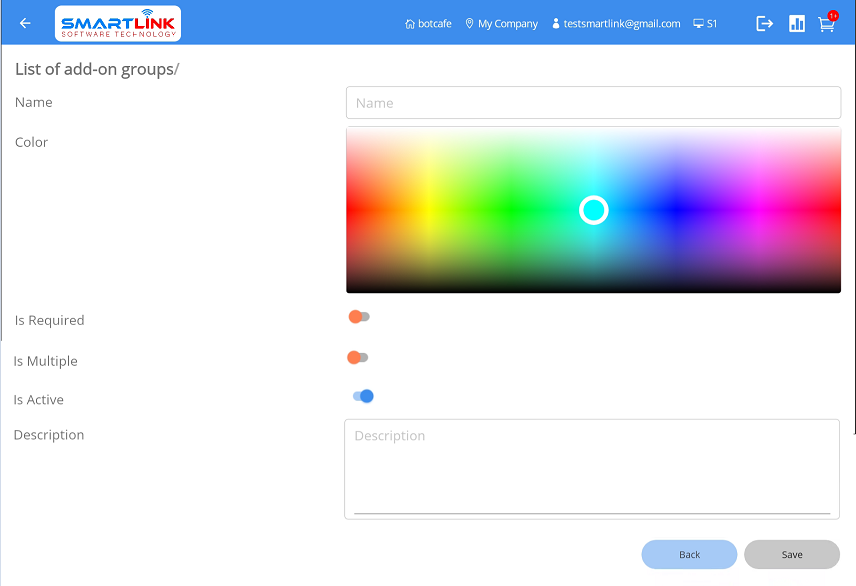The width and height of the screenshot is (856, 586).
Task: Open the bar chart reports icon
Action: tap(797, 24)
